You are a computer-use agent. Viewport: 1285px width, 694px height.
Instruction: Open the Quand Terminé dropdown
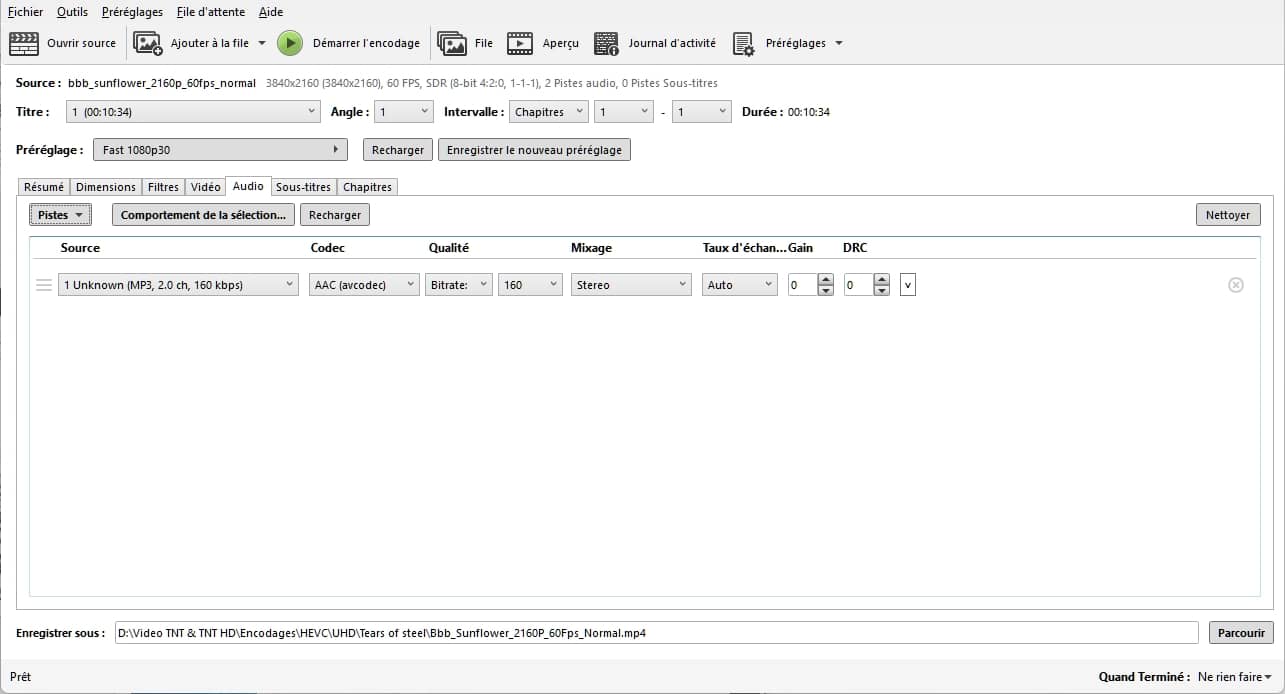(1234, 677)
